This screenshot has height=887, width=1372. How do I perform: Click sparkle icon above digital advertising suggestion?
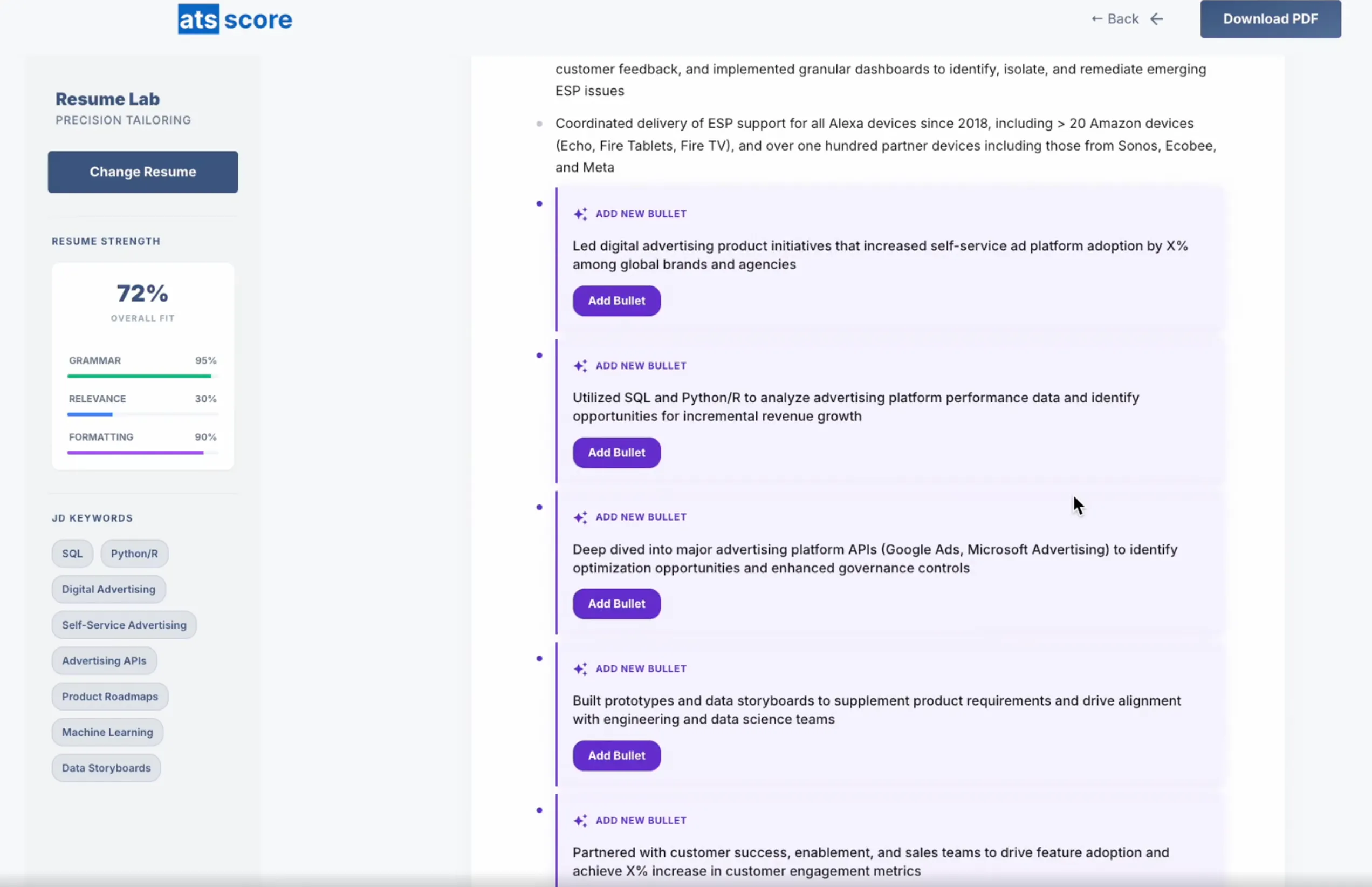(580, 214)
